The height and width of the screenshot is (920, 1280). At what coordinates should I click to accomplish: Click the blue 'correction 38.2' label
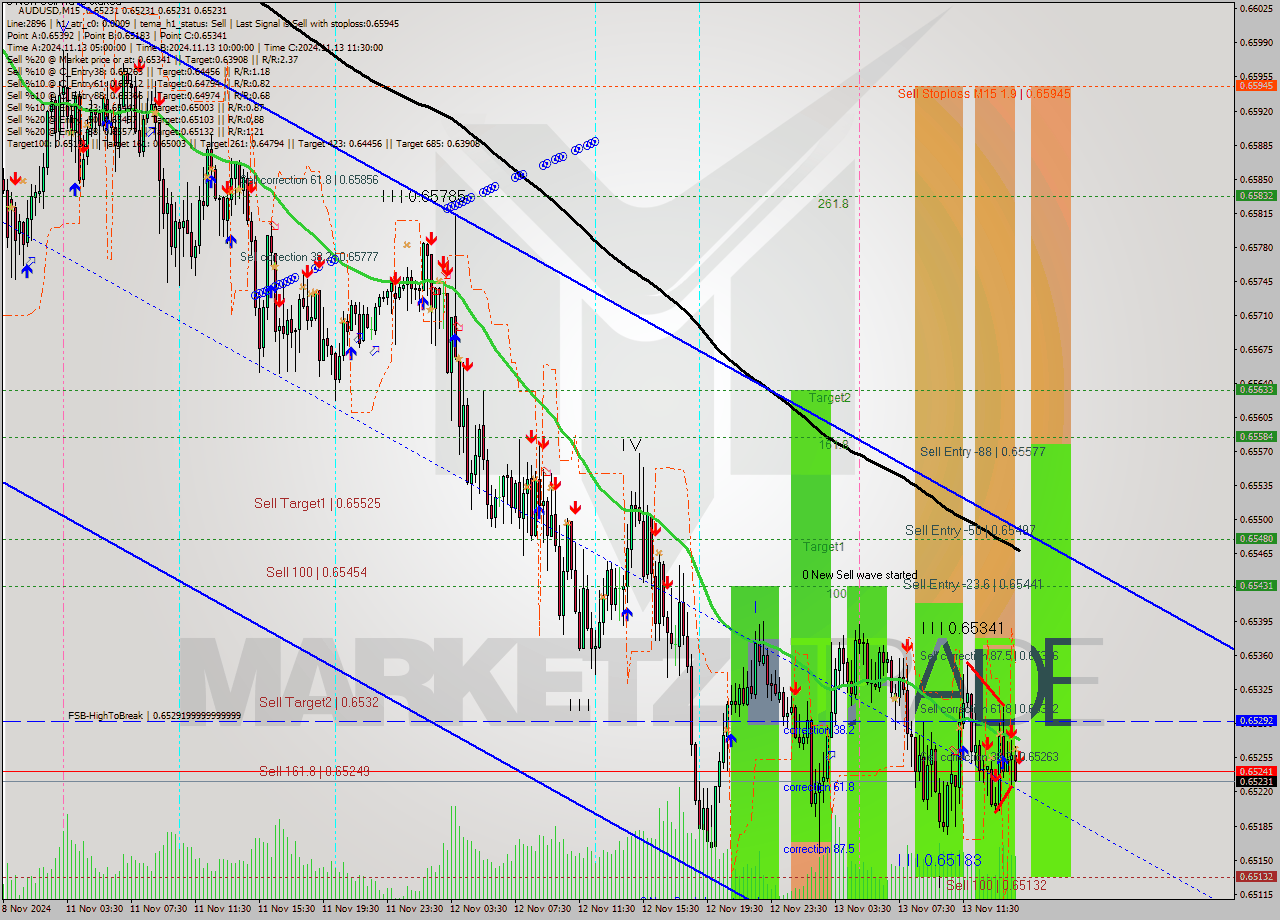pyautogui.click(x=819, y=730)
